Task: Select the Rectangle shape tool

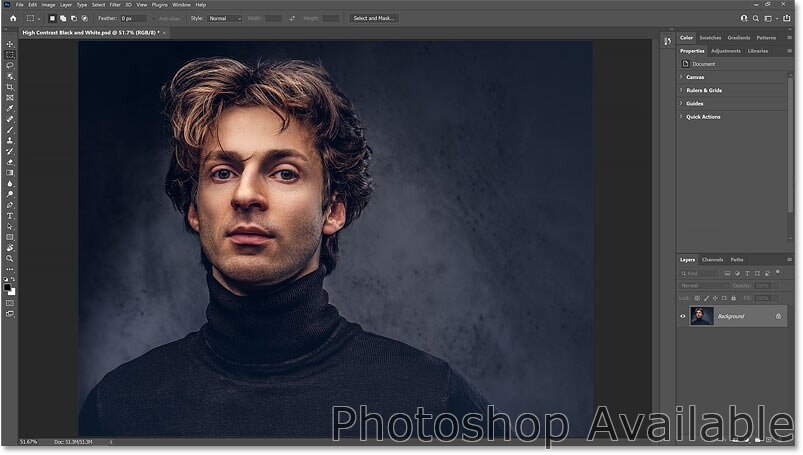Action: click(x=10, y=237)
